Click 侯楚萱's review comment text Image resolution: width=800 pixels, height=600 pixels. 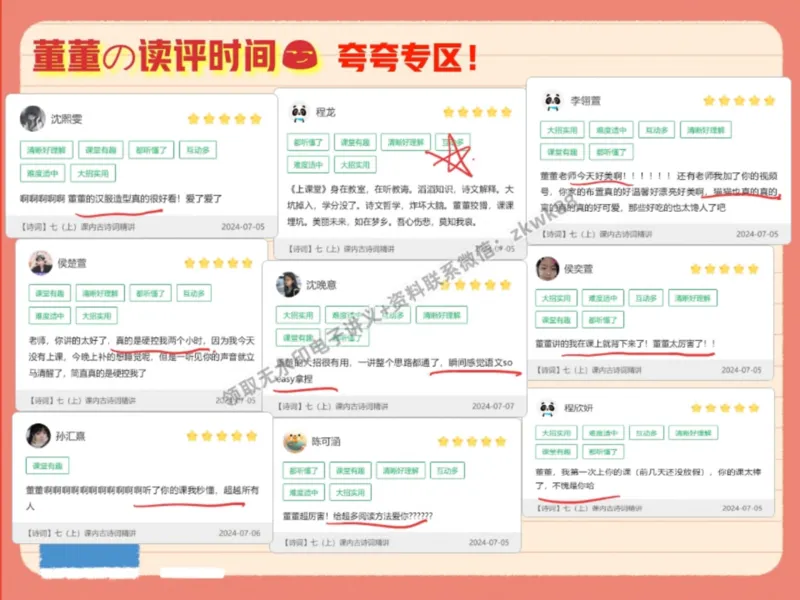pos(142,357)
